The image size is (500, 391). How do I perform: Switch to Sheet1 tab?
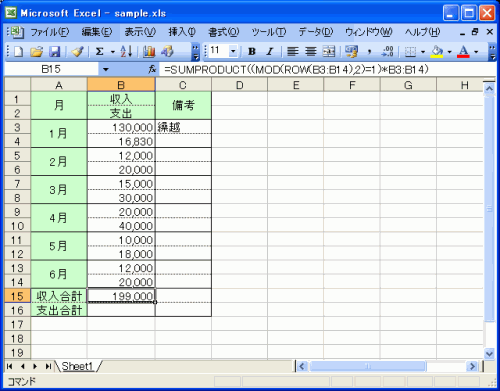click(x=77, y=366)
